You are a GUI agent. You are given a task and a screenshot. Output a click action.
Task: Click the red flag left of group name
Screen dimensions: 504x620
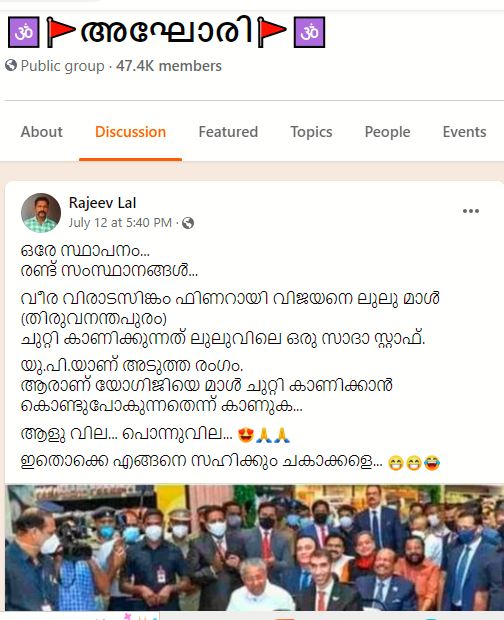coord(61,32)
